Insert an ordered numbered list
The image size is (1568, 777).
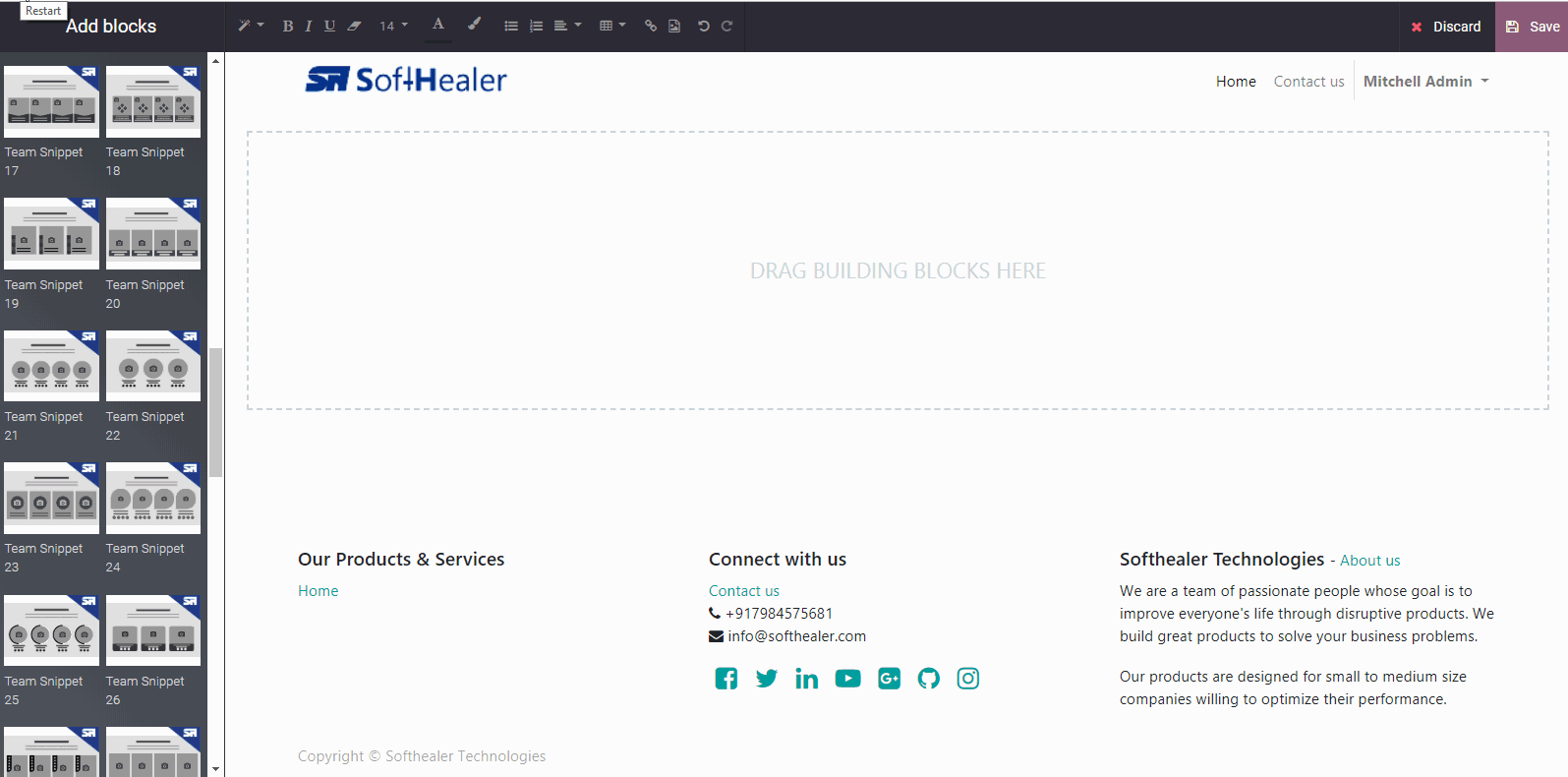click(x=536, y=26)
